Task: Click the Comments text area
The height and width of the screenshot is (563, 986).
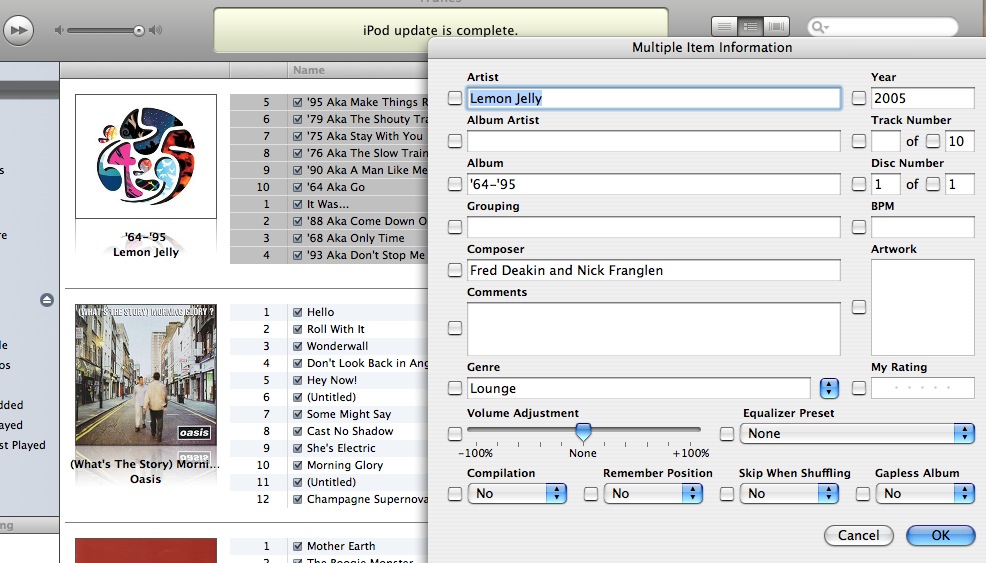Action: pos(653,329)
